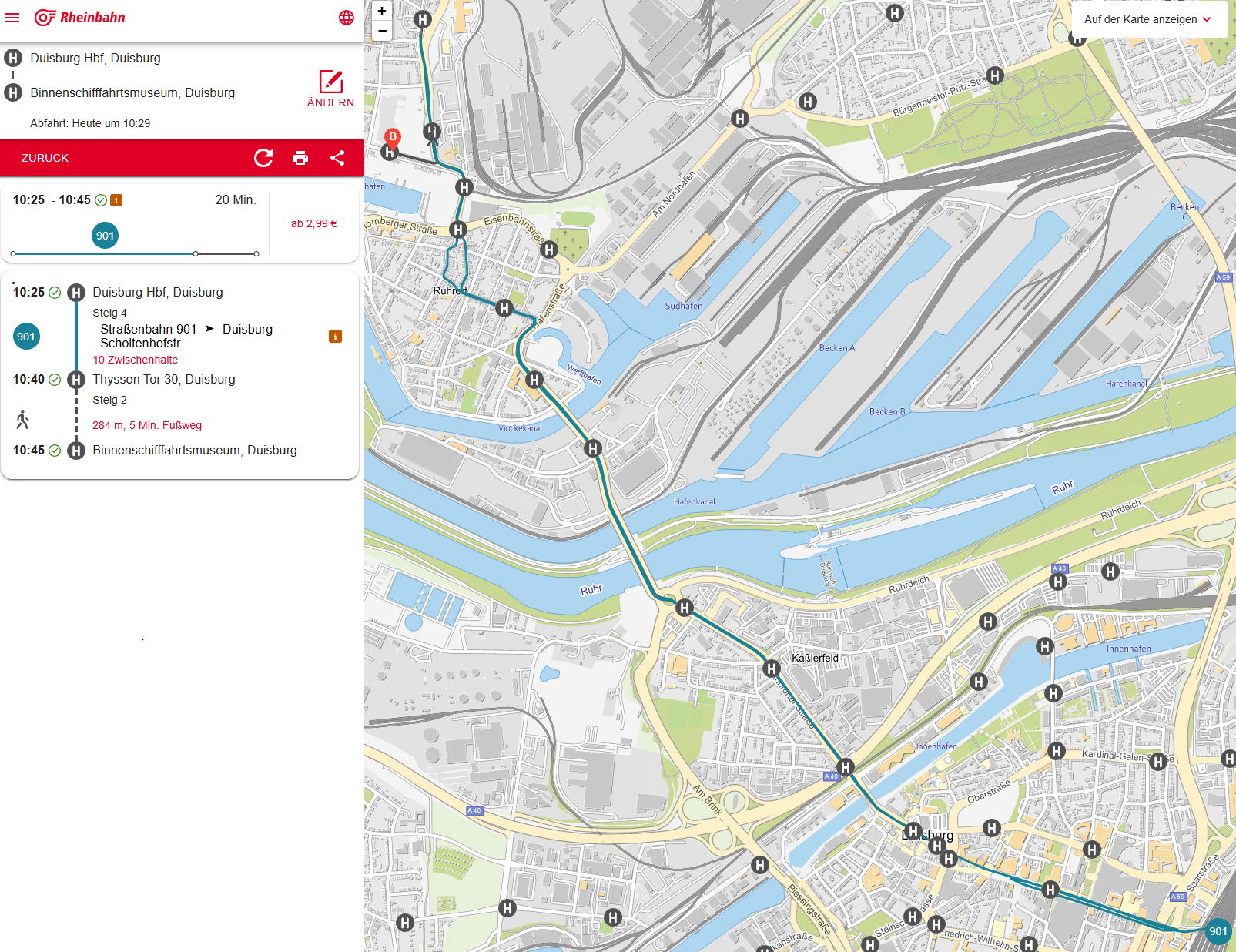The height and width of the screenshot is (952, 1236).
Task: Click the 901 tram badge on map
Action: click(x=1218, y=931)
